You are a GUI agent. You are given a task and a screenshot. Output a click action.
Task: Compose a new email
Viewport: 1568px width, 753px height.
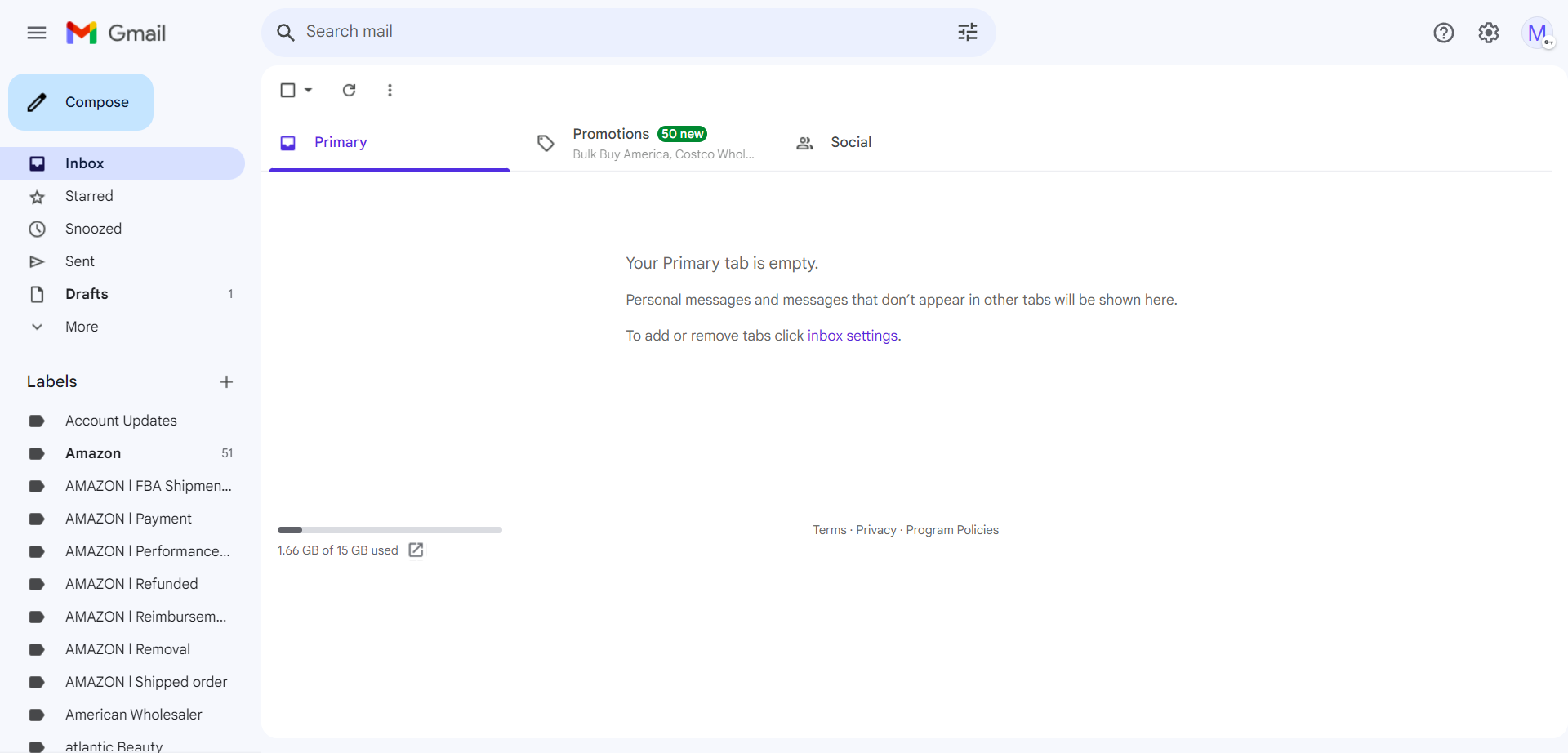[81, 102]
